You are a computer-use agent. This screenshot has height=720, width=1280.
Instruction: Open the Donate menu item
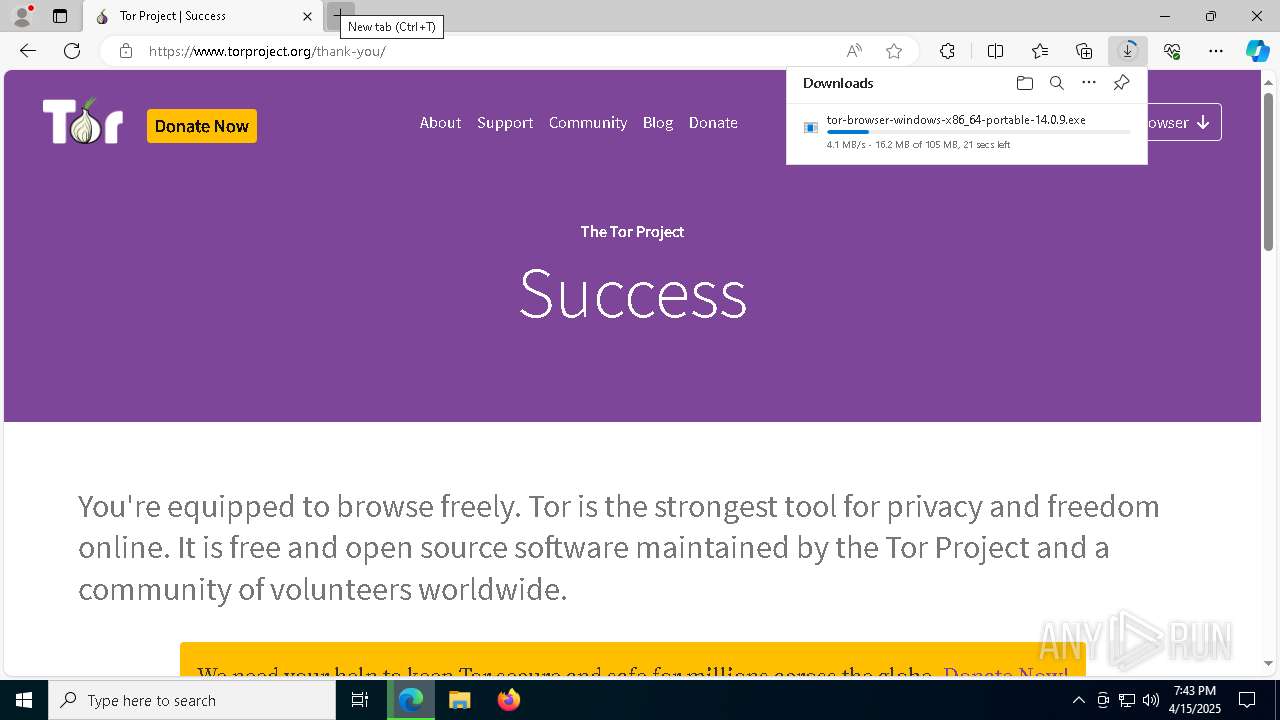[x=713, y=122]
